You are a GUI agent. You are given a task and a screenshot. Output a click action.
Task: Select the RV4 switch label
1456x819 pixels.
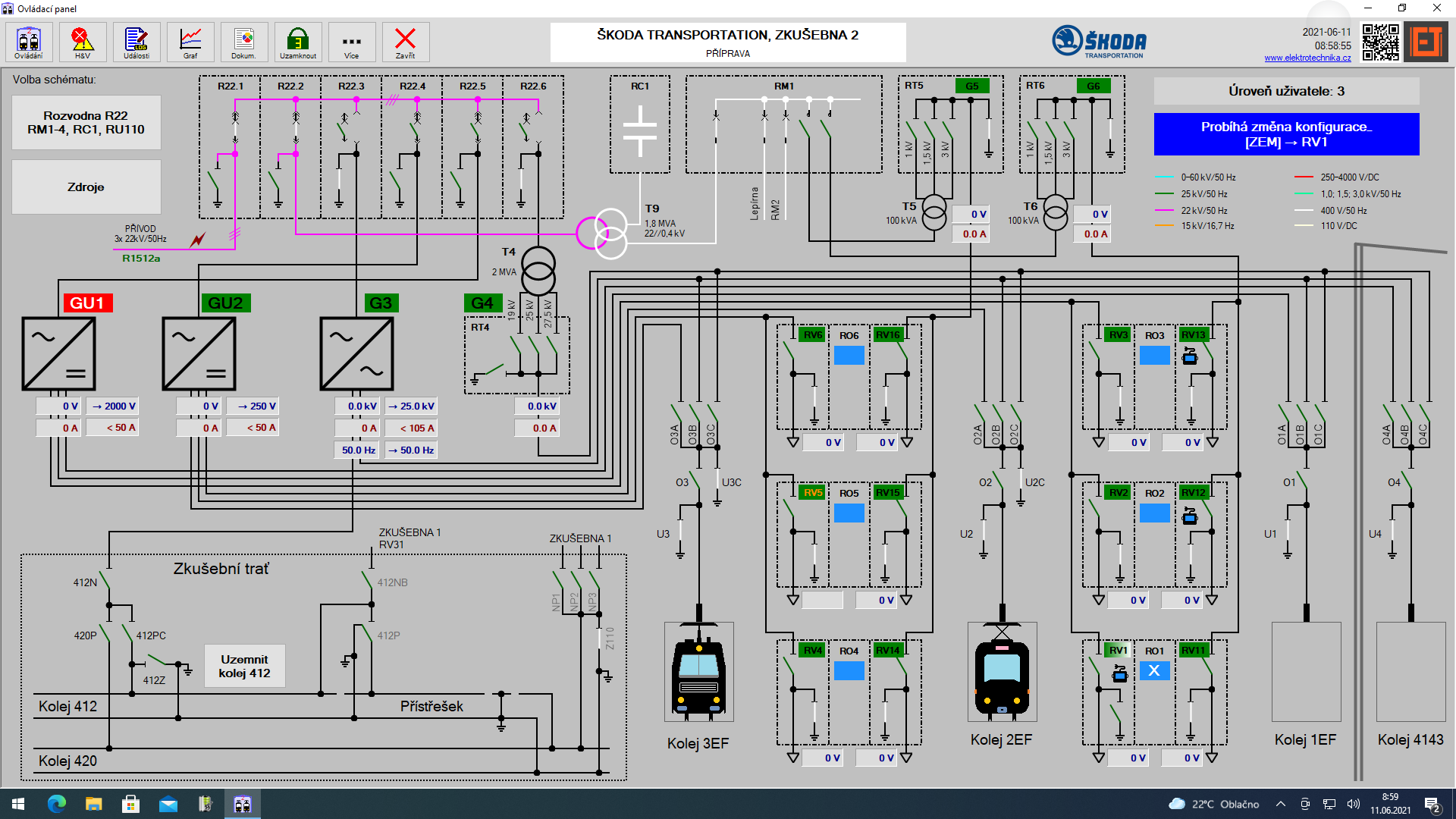pos(813,650)
